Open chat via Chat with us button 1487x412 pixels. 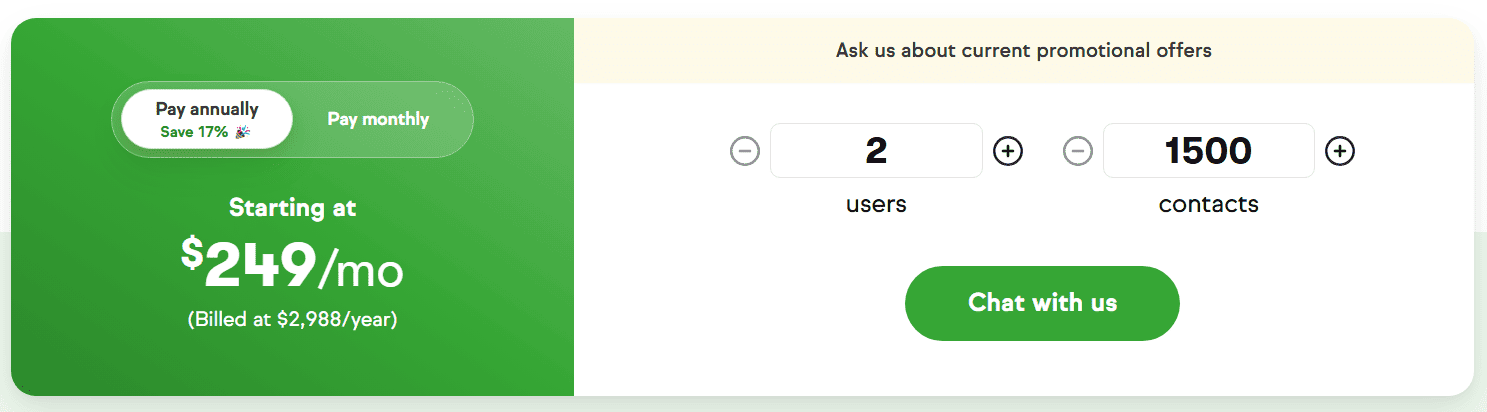pyautogui.click(x=1042, y=303)
